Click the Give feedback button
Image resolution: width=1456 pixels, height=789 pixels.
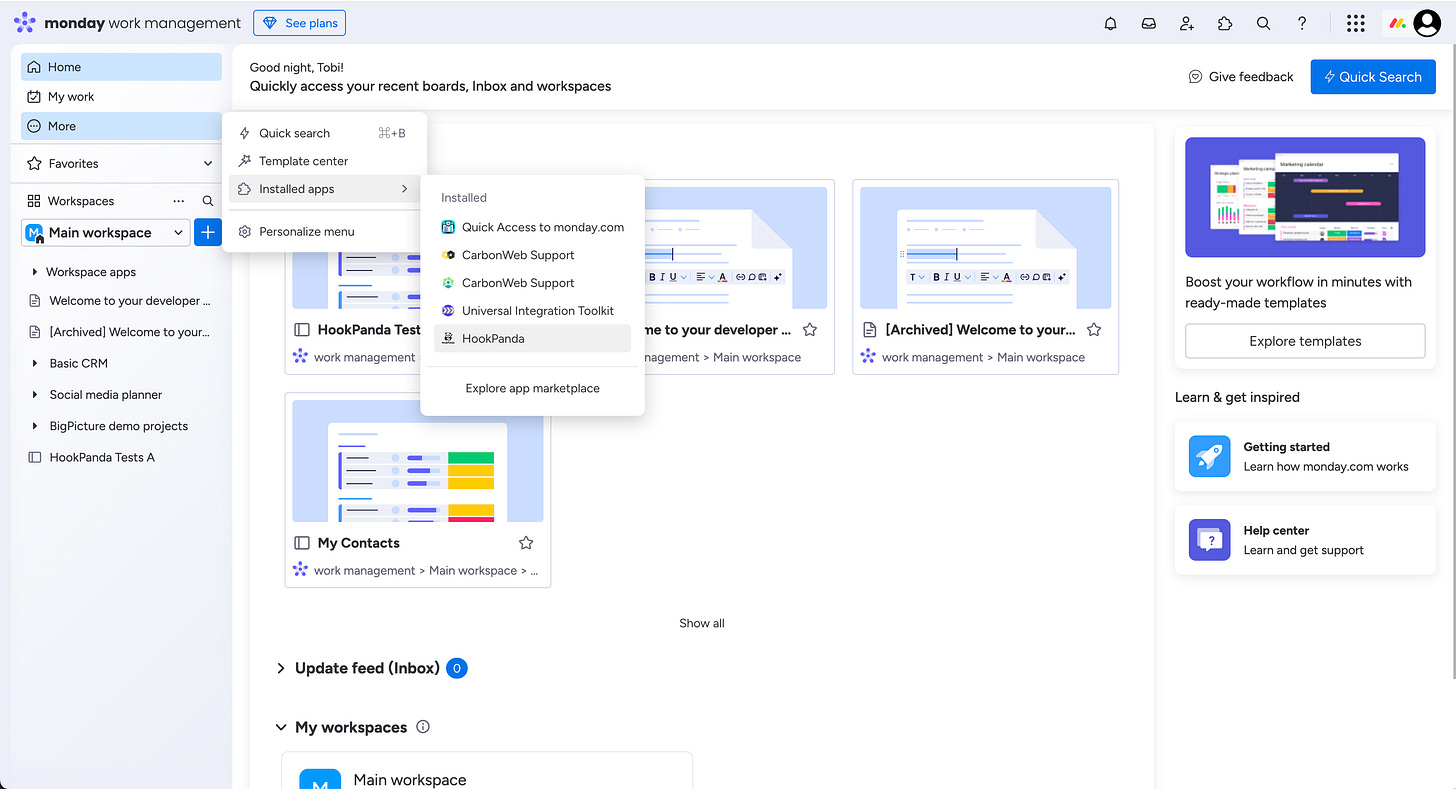point(1241,77)
